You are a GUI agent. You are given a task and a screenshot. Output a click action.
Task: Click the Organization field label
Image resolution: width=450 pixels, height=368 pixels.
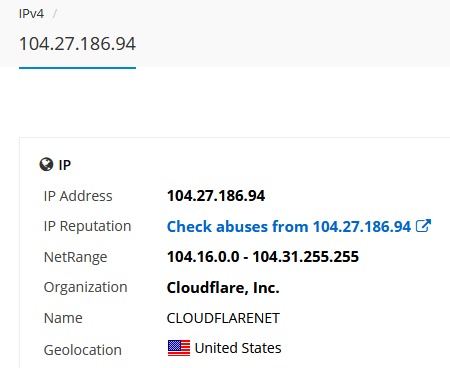85,287
